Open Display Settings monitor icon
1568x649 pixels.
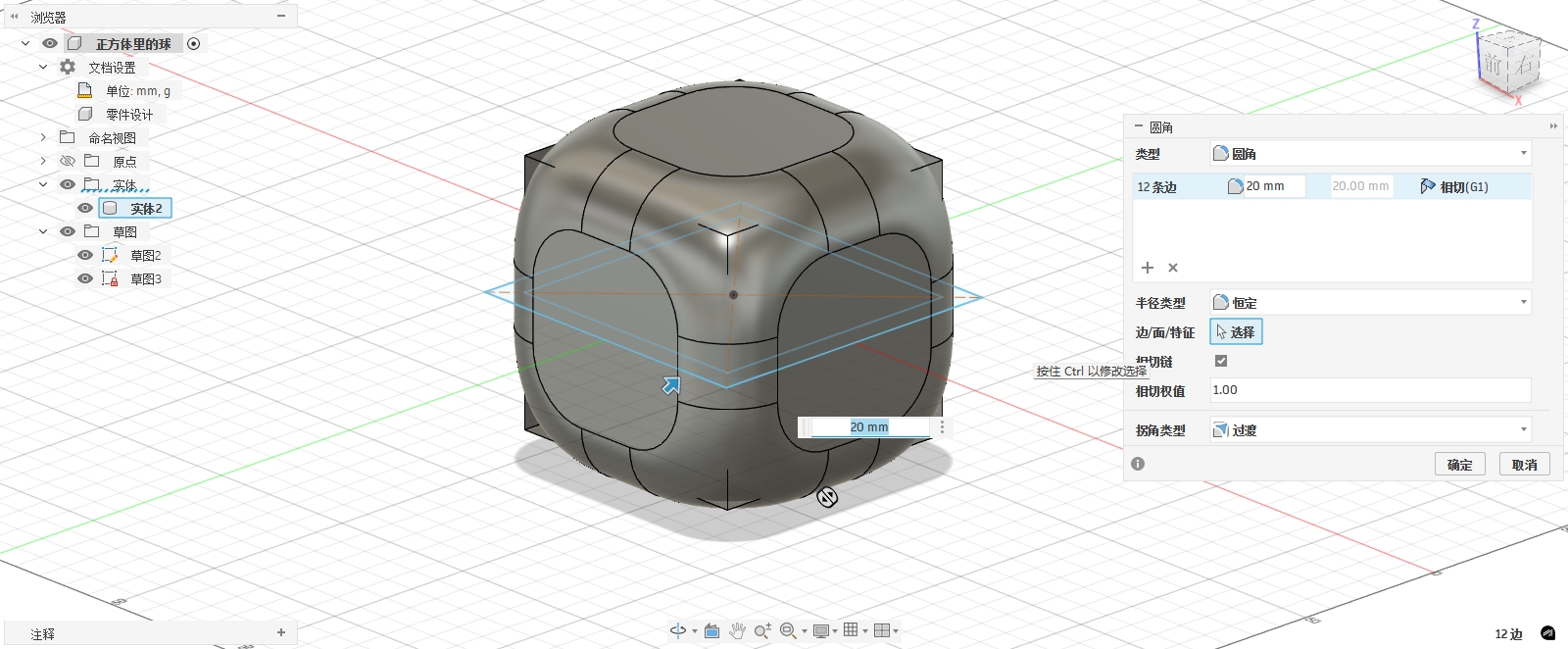820,630
